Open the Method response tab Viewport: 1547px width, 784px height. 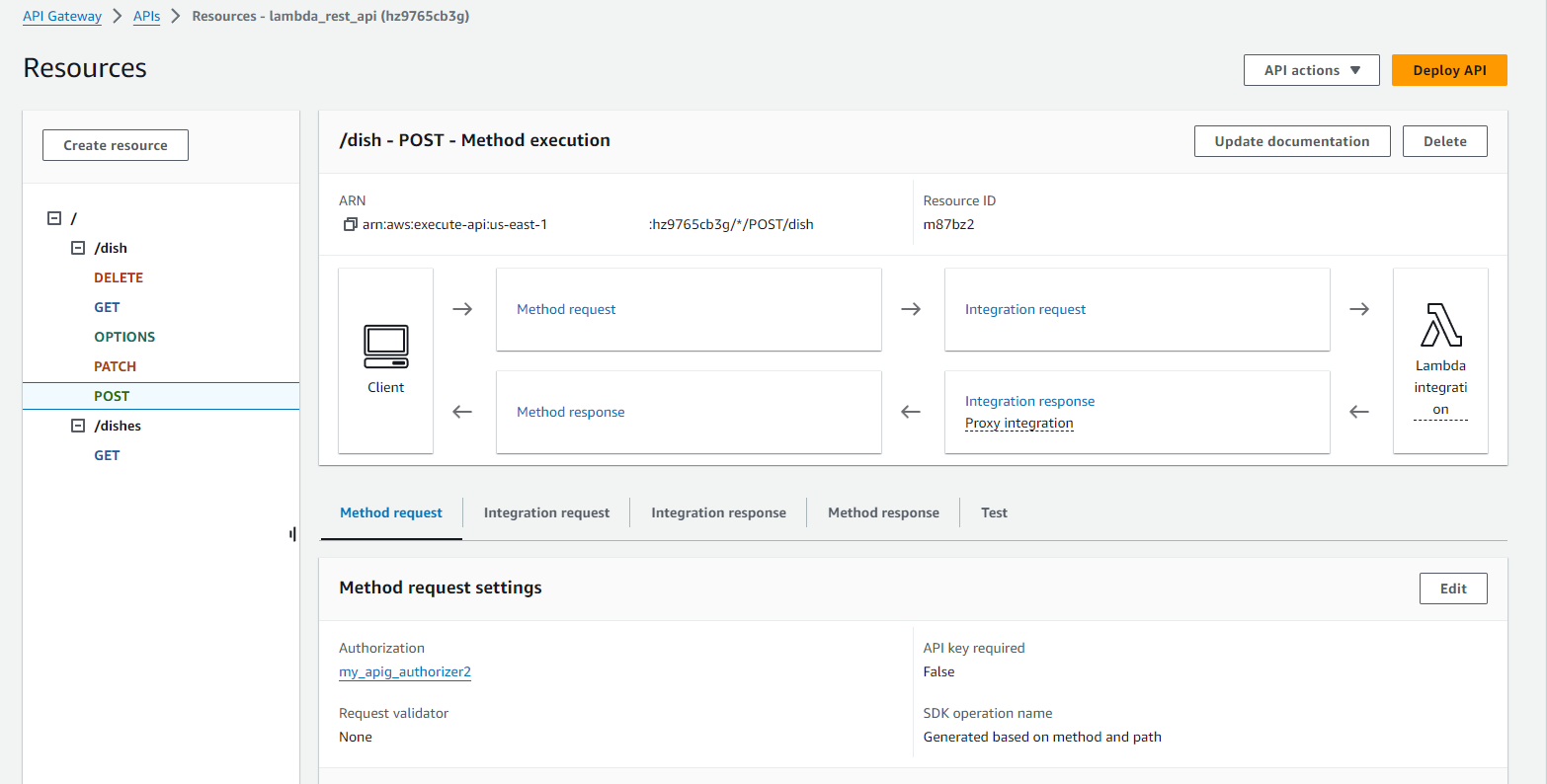tap(883, 512)
